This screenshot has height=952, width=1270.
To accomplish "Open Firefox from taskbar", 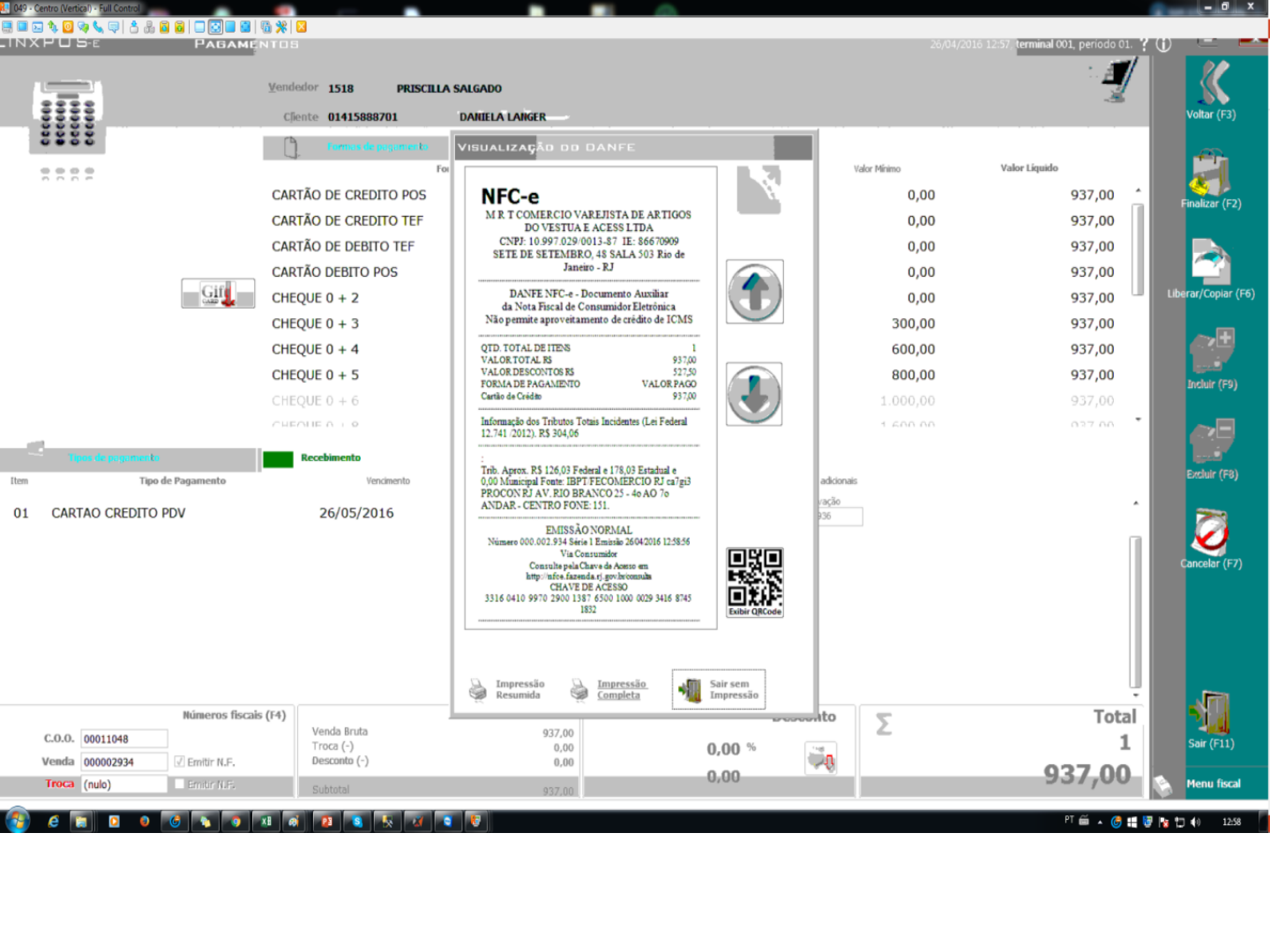I will point(145,822).
